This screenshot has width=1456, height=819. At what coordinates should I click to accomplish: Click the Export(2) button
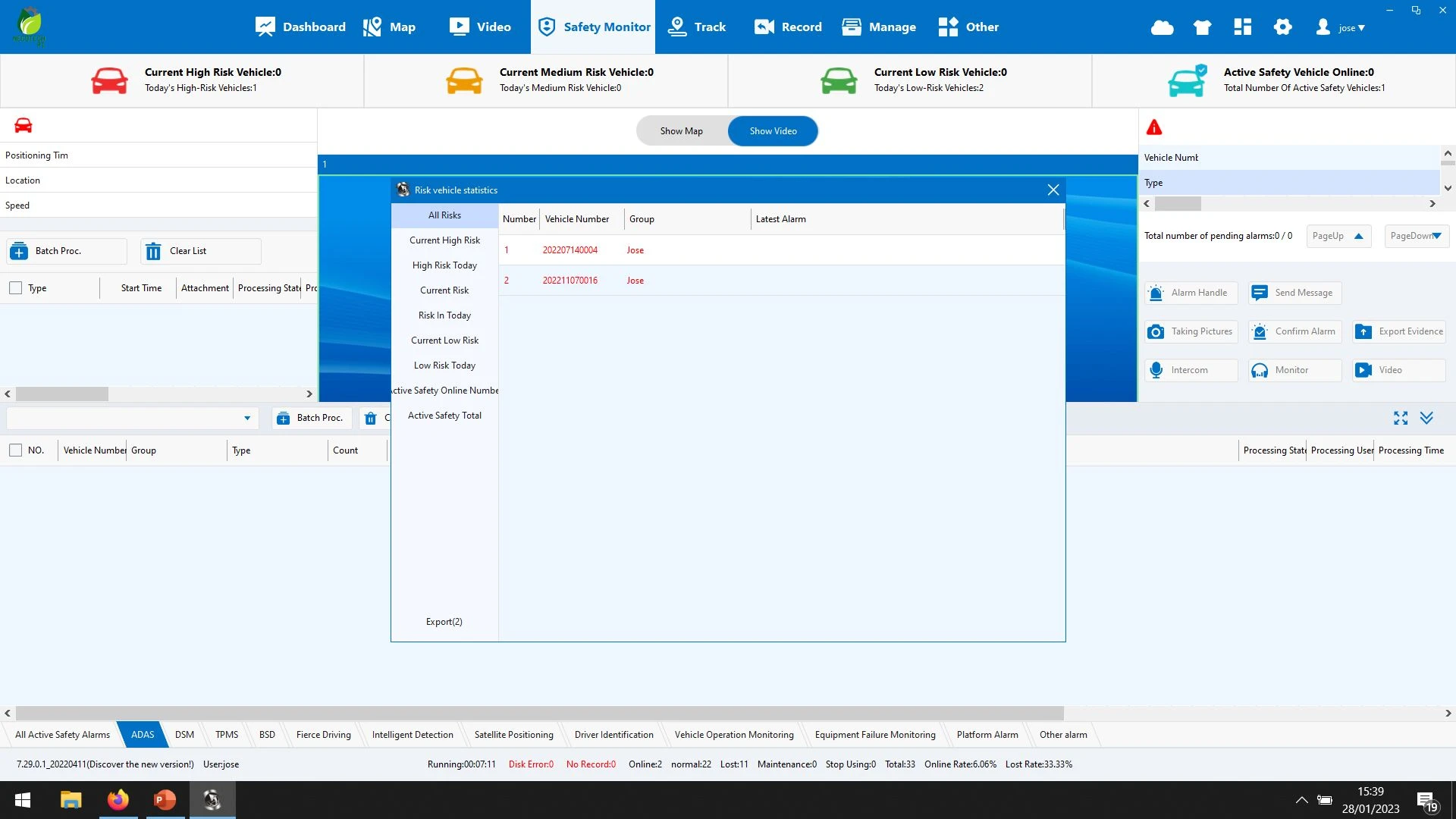pyautogui.click(x=444, y=622)
